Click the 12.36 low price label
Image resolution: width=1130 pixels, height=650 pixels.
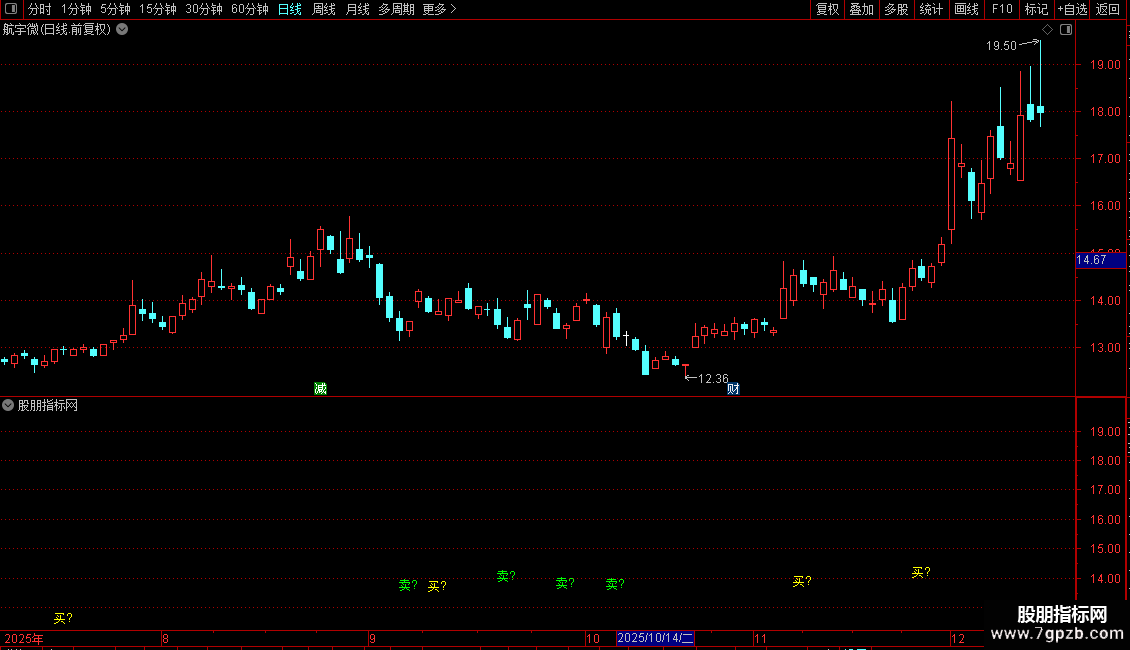click(x=713, y=378)
